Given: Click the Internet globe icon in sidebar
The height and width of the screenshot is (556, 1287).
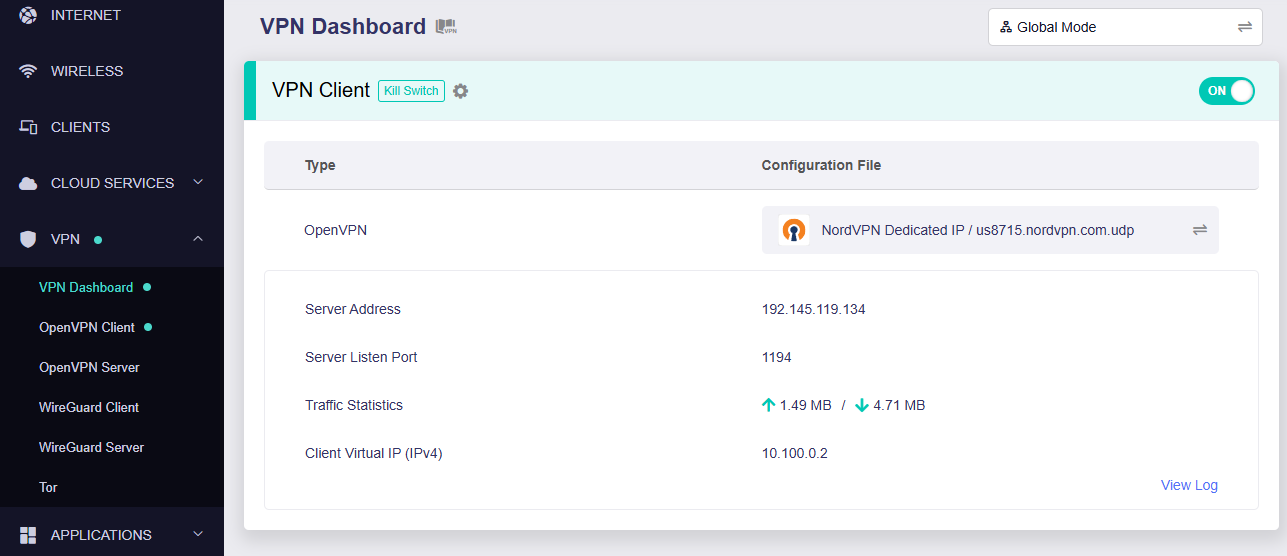Looking at the screenshot, I should pos(28,15).
